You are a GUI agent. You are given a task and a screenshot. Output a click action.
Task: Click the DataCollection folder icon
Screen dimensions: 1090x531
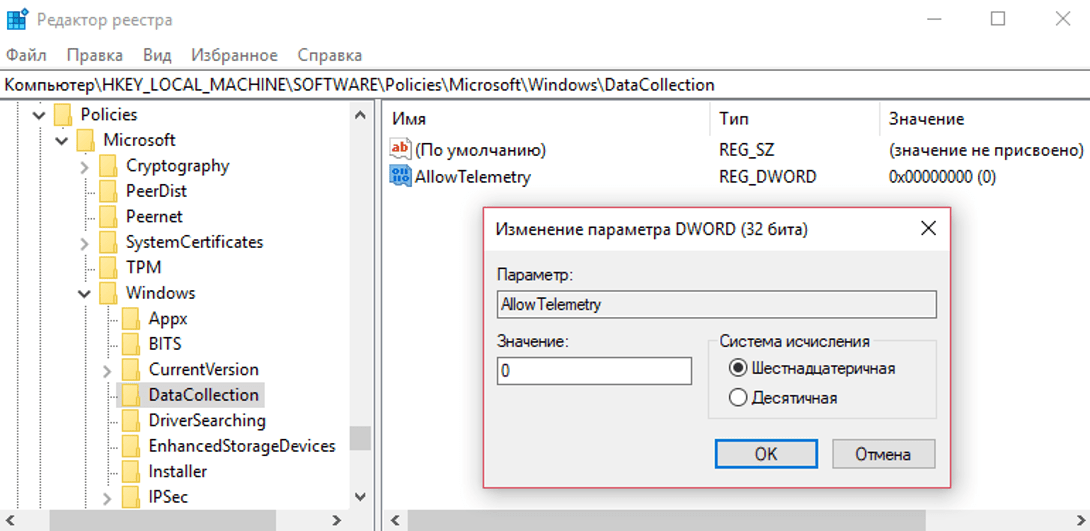131,395
